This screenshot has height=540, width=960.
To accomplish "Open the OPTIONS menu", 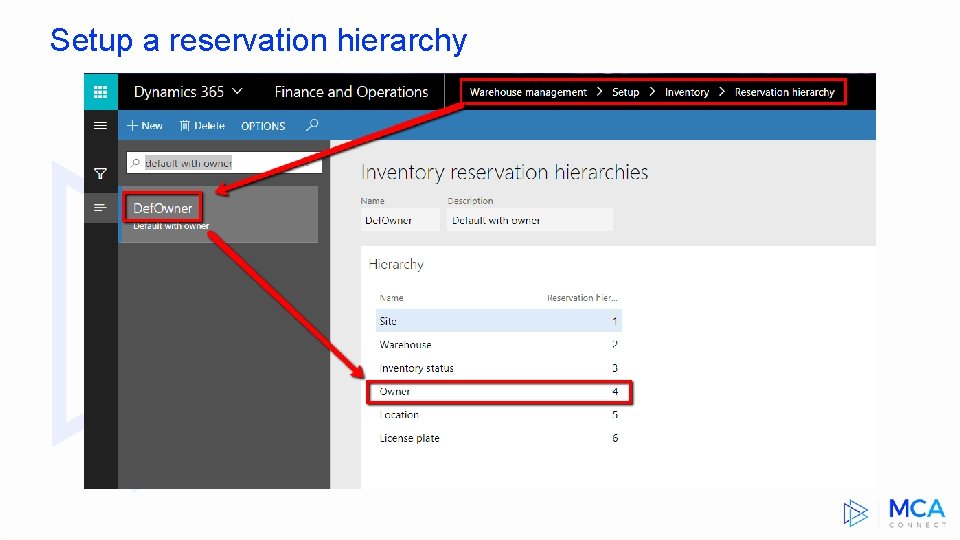I will [x=263, y=126].
